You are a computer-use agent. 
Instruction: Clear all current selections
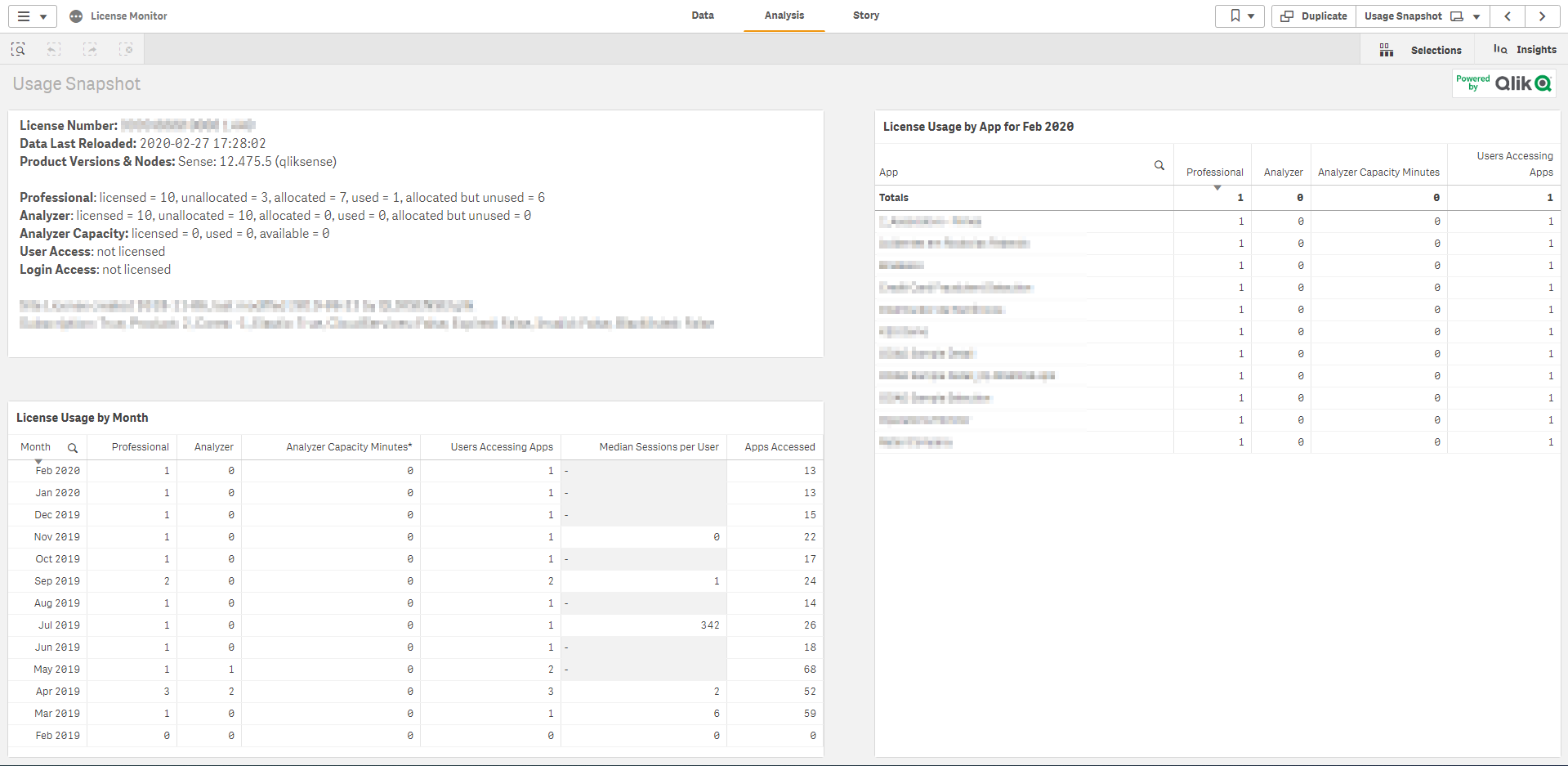point(127,49)
